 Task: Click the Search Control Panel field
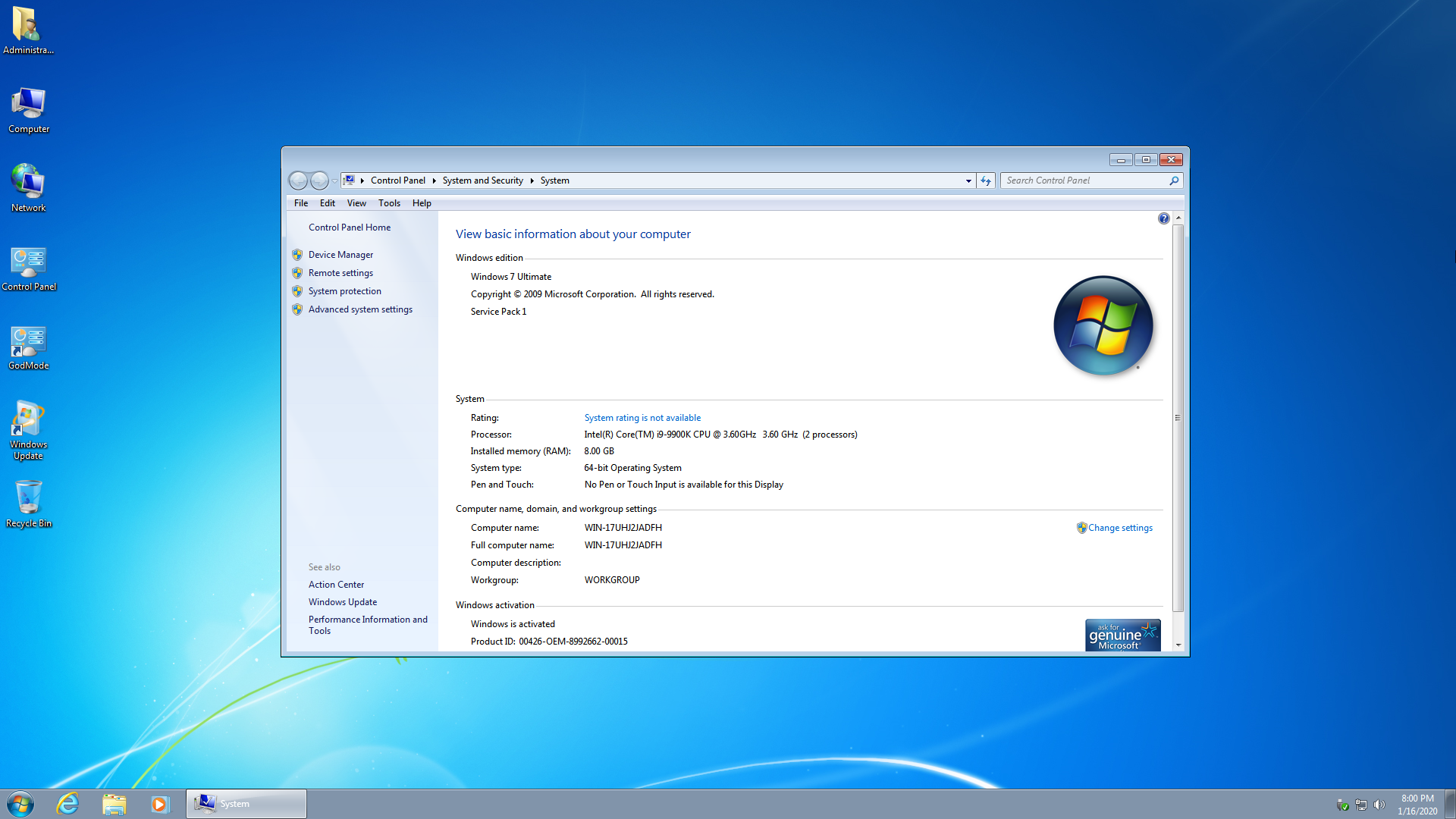tap(1091, 180)
